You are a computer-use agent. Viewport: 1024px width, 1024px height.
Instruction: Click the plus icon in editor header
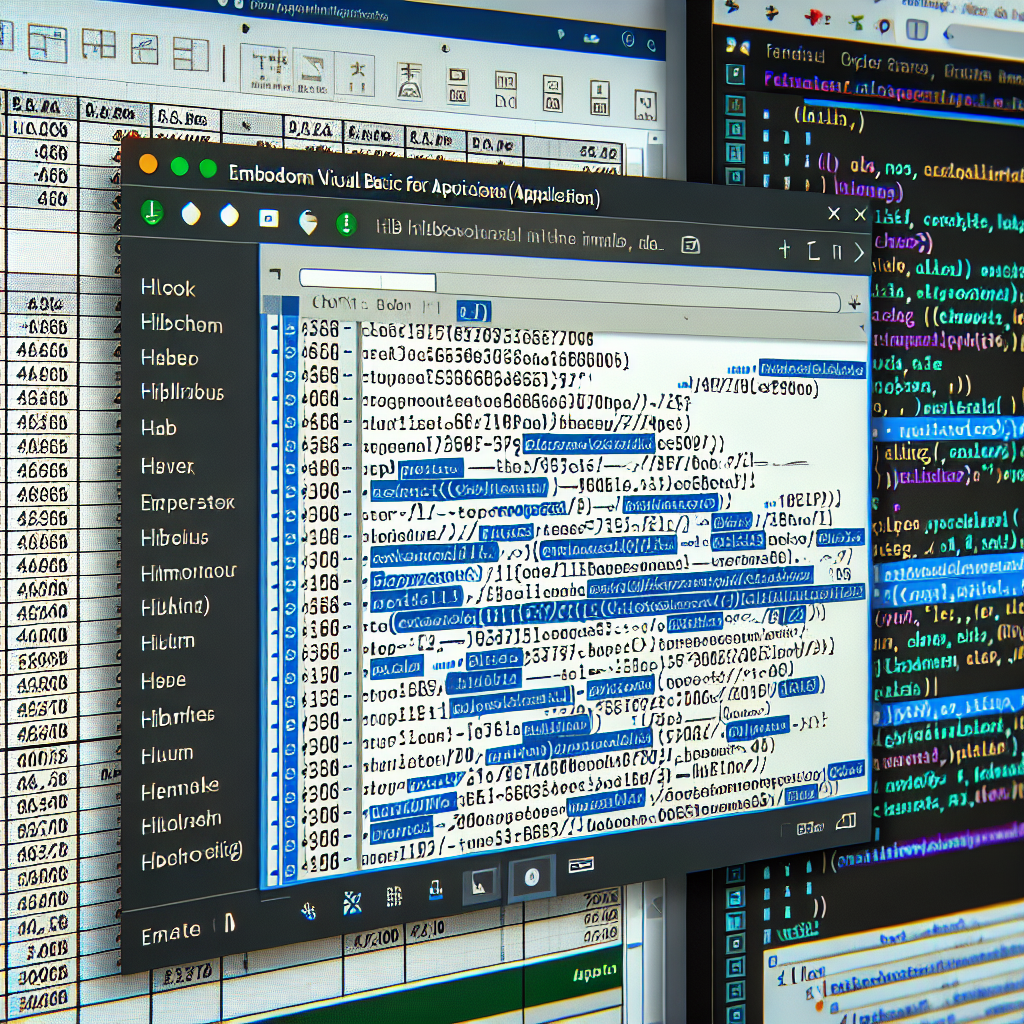[784, 250]
